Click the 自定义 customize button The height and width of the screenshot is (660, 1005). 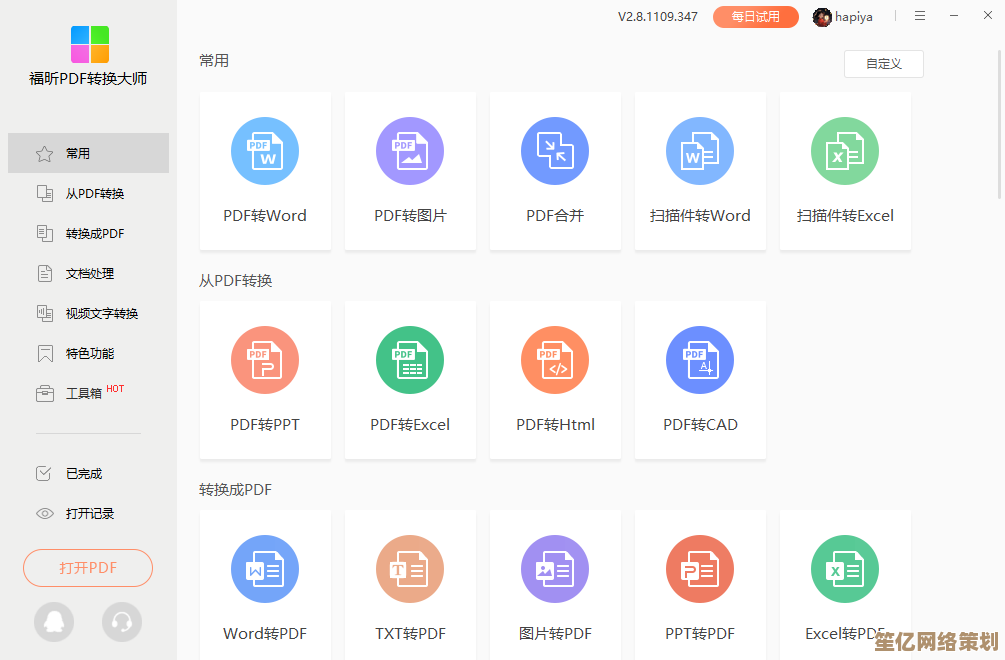[883, 64]
